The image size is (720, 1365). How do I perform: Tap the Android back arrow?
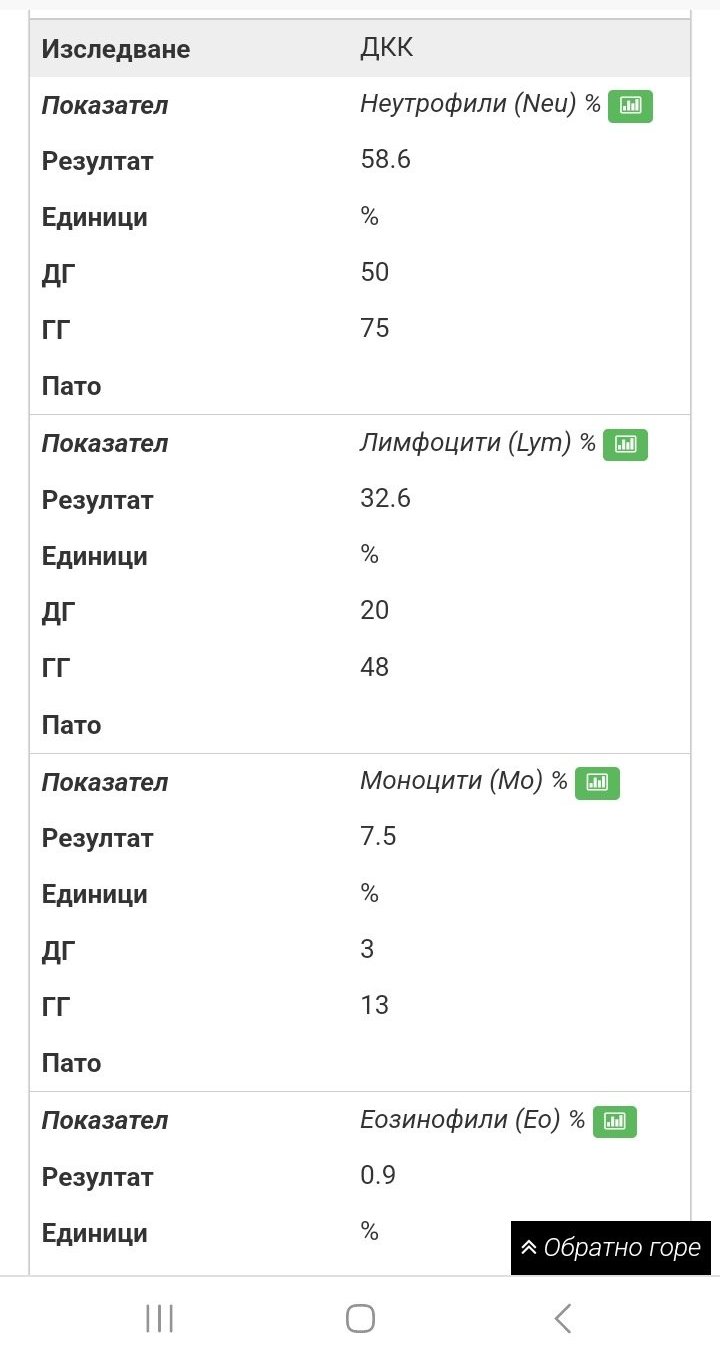tap(563, 1318)
